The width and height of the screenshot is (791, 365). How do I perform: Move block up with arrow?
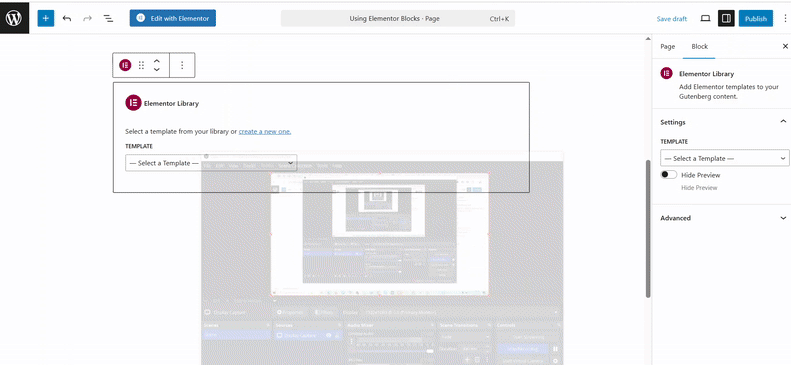coord(157,61)
